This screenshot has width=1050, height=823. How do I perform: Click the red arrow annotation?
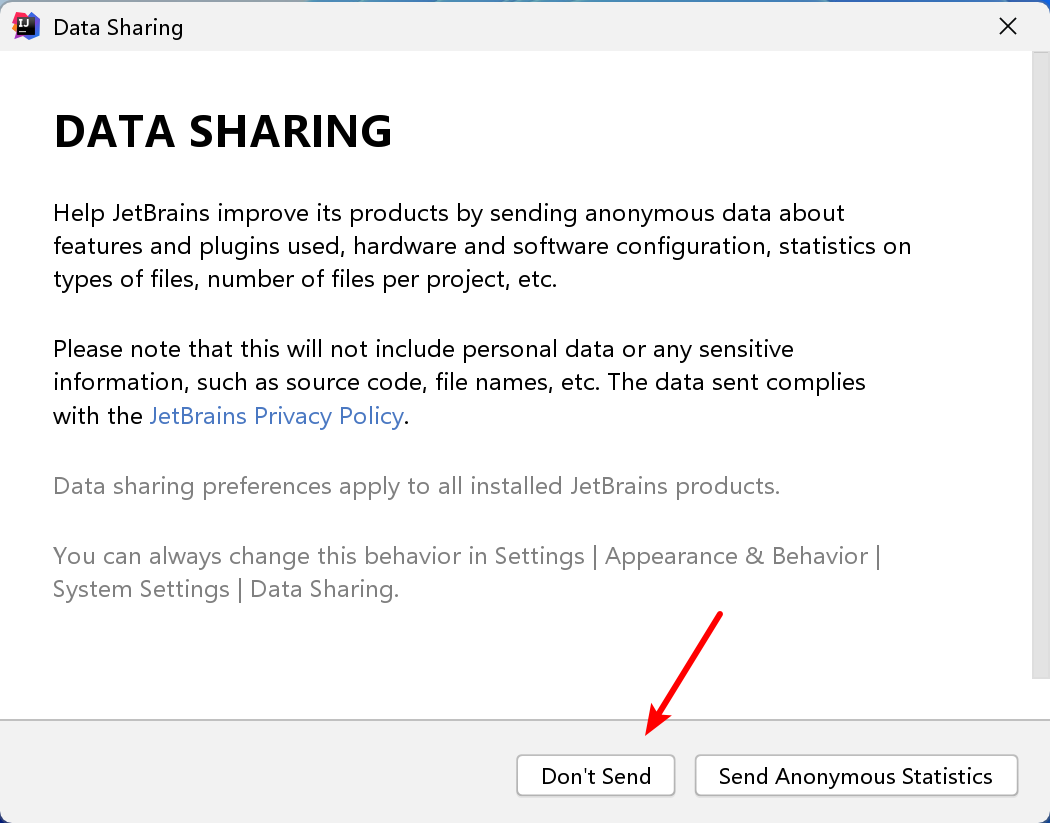click(684, 672)
